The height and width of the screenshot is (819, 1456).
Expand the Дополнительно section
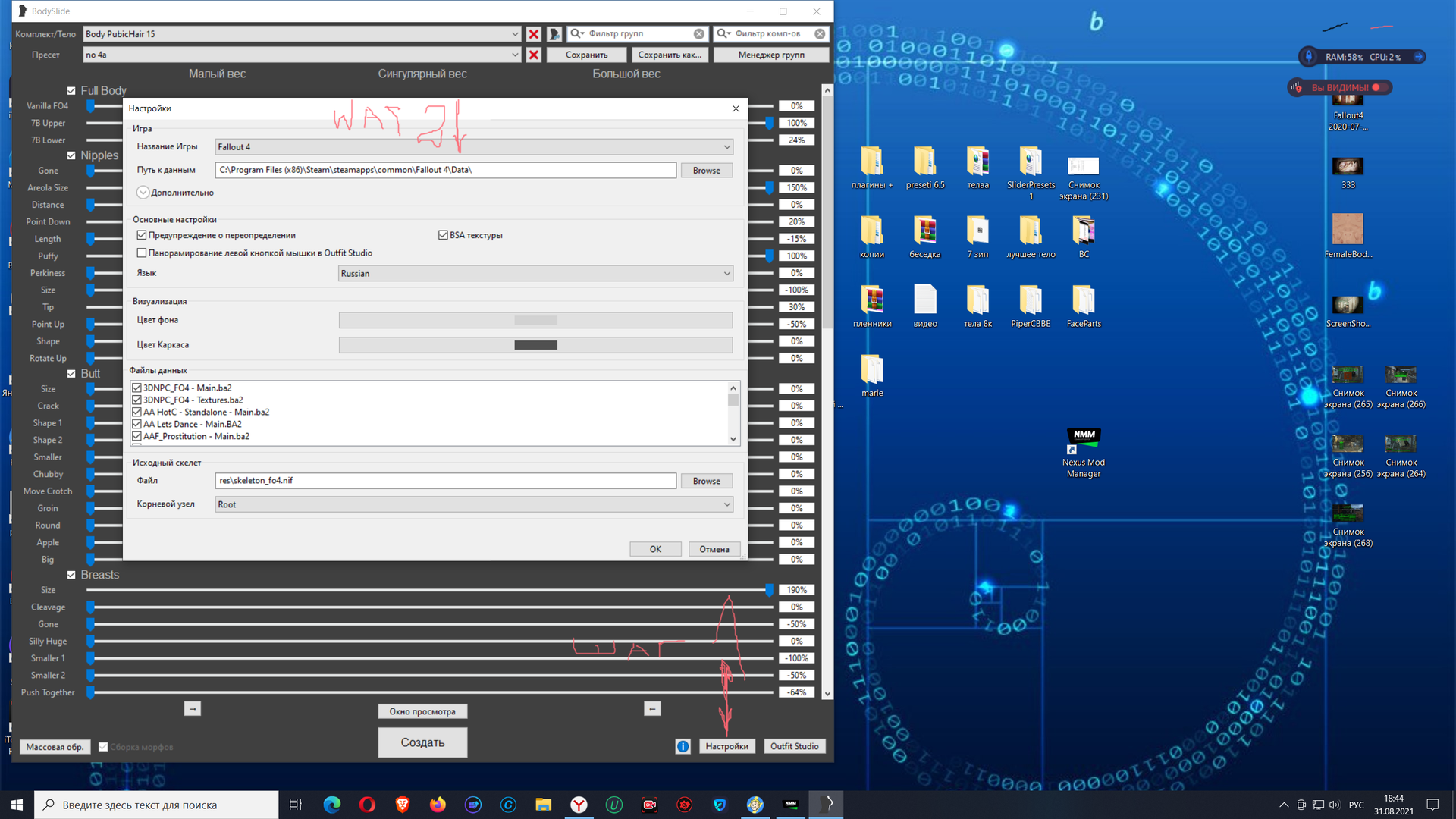pyautogui.click(x=143, y=193)
